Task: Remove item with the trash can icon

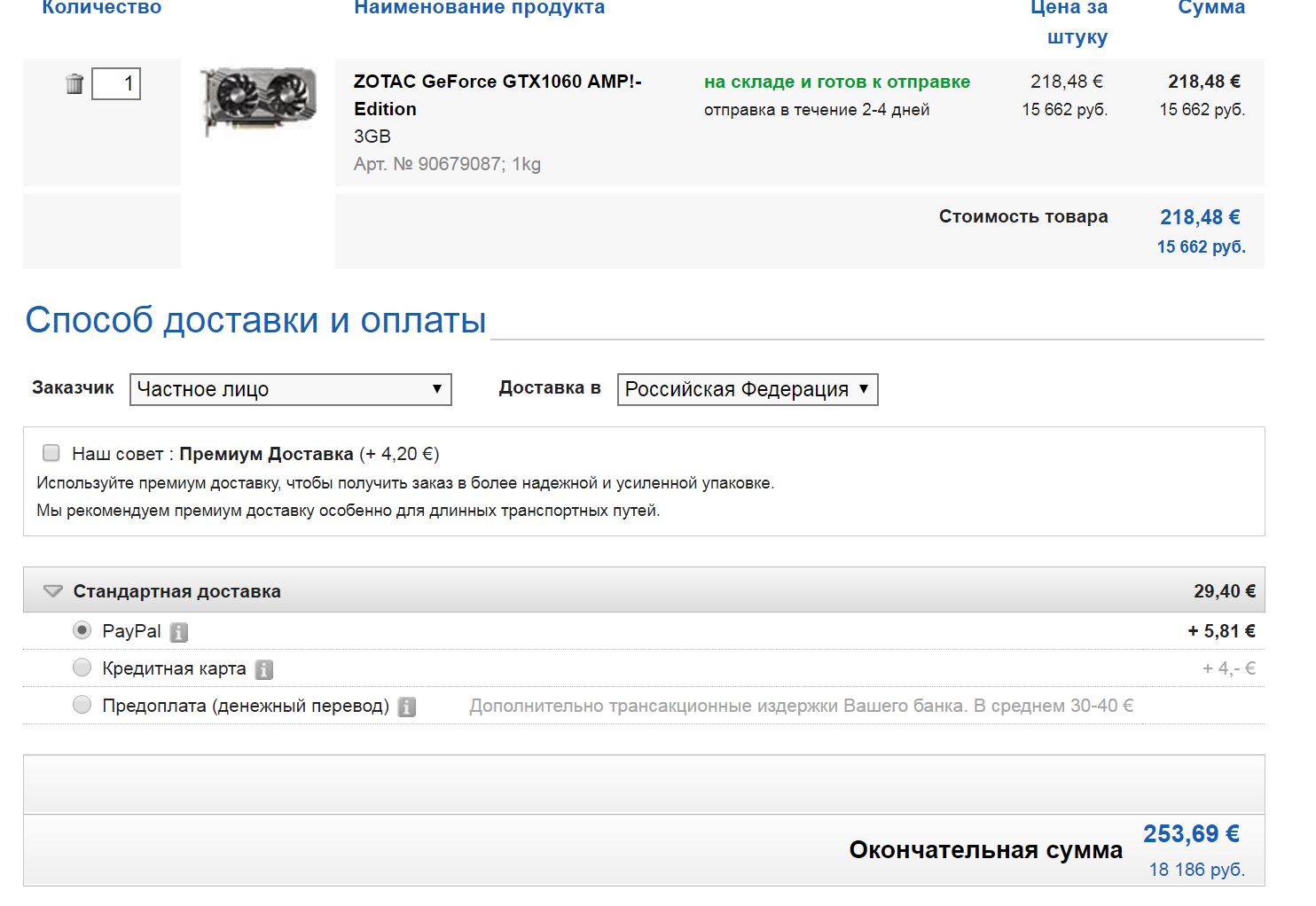Action: 74,83
